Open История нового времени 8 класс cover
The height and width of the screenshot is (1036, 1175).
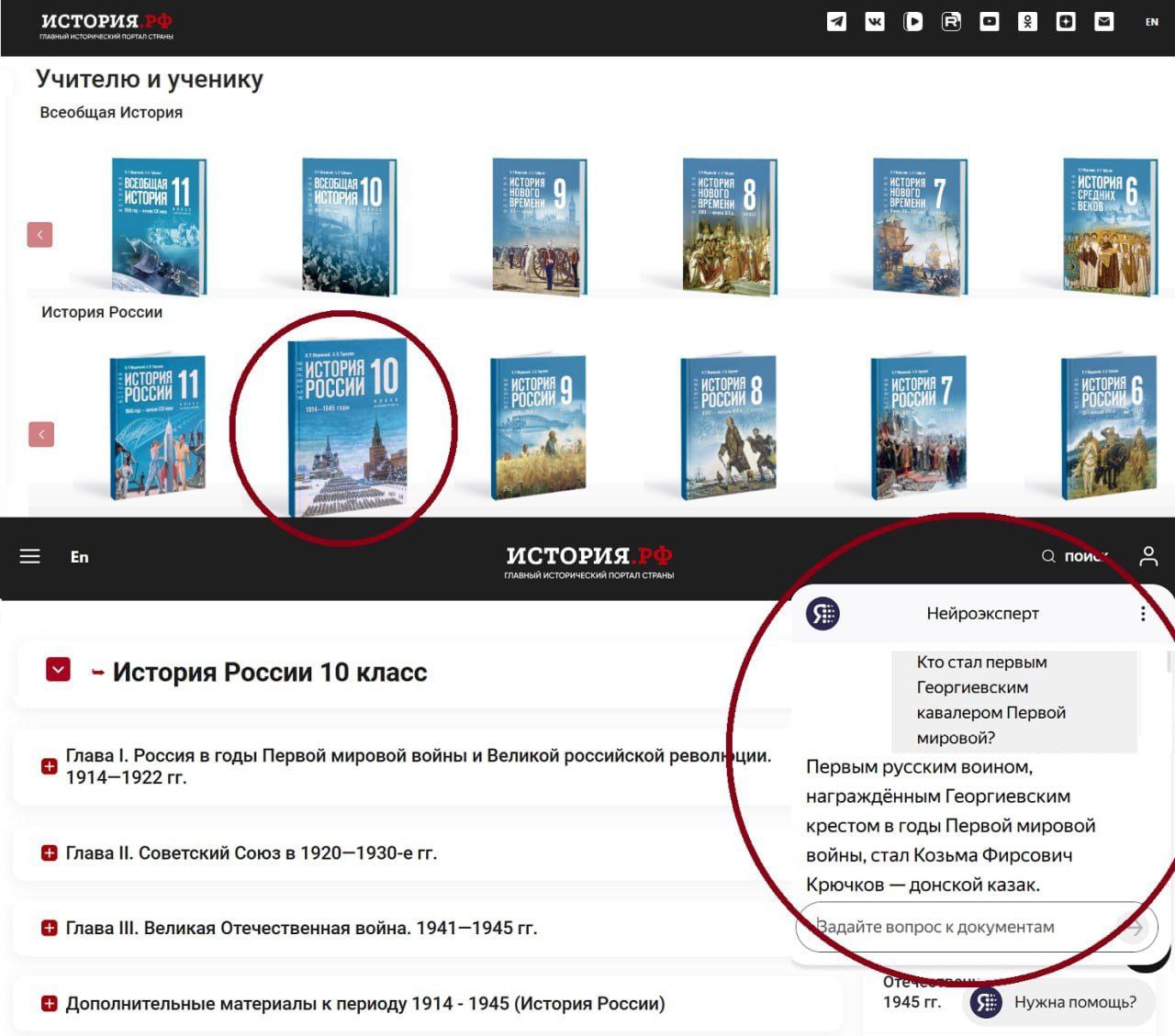(x=730, y=227)
